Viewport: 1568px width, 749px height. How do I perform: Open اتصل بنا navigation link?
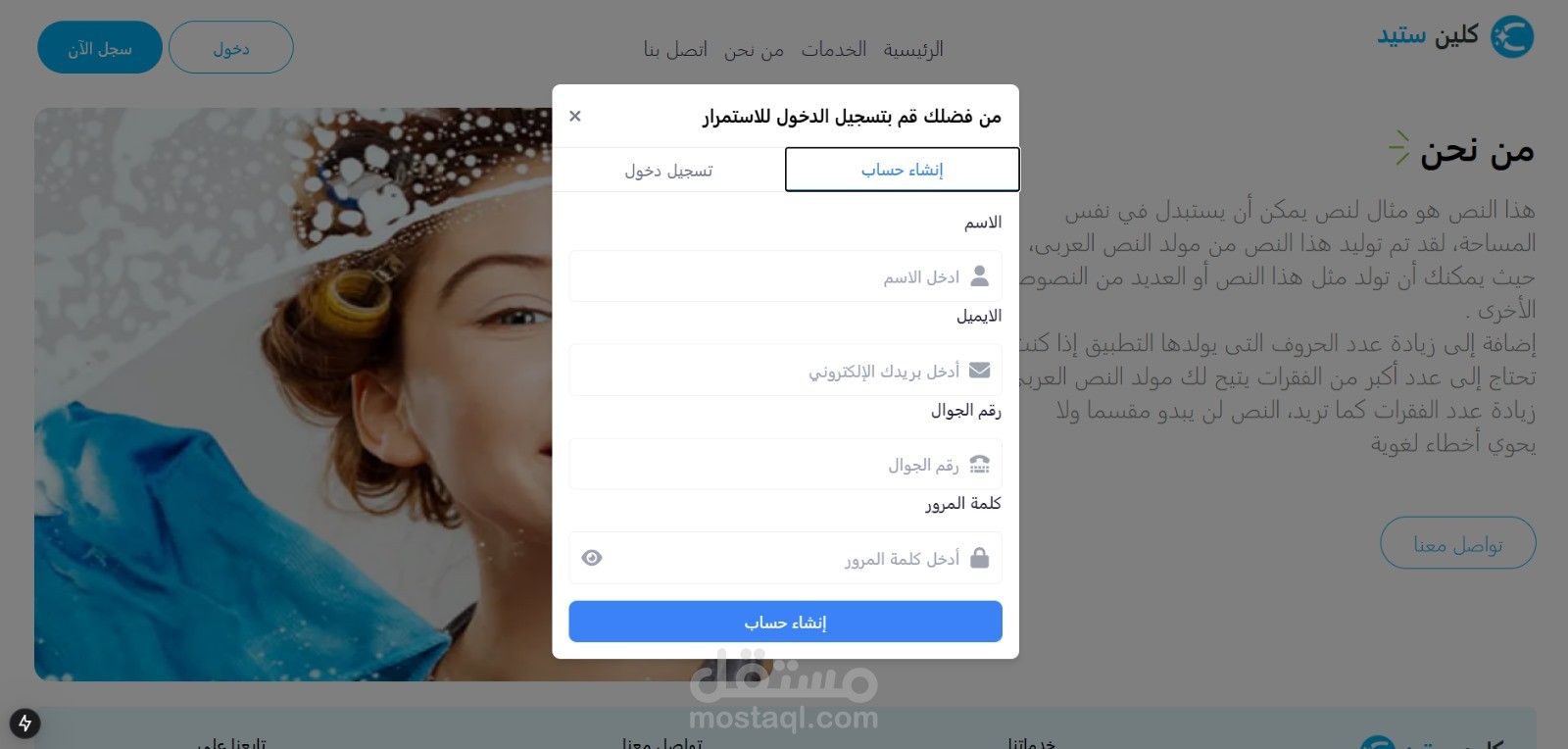pyautogui.click(x=675, y=49)
